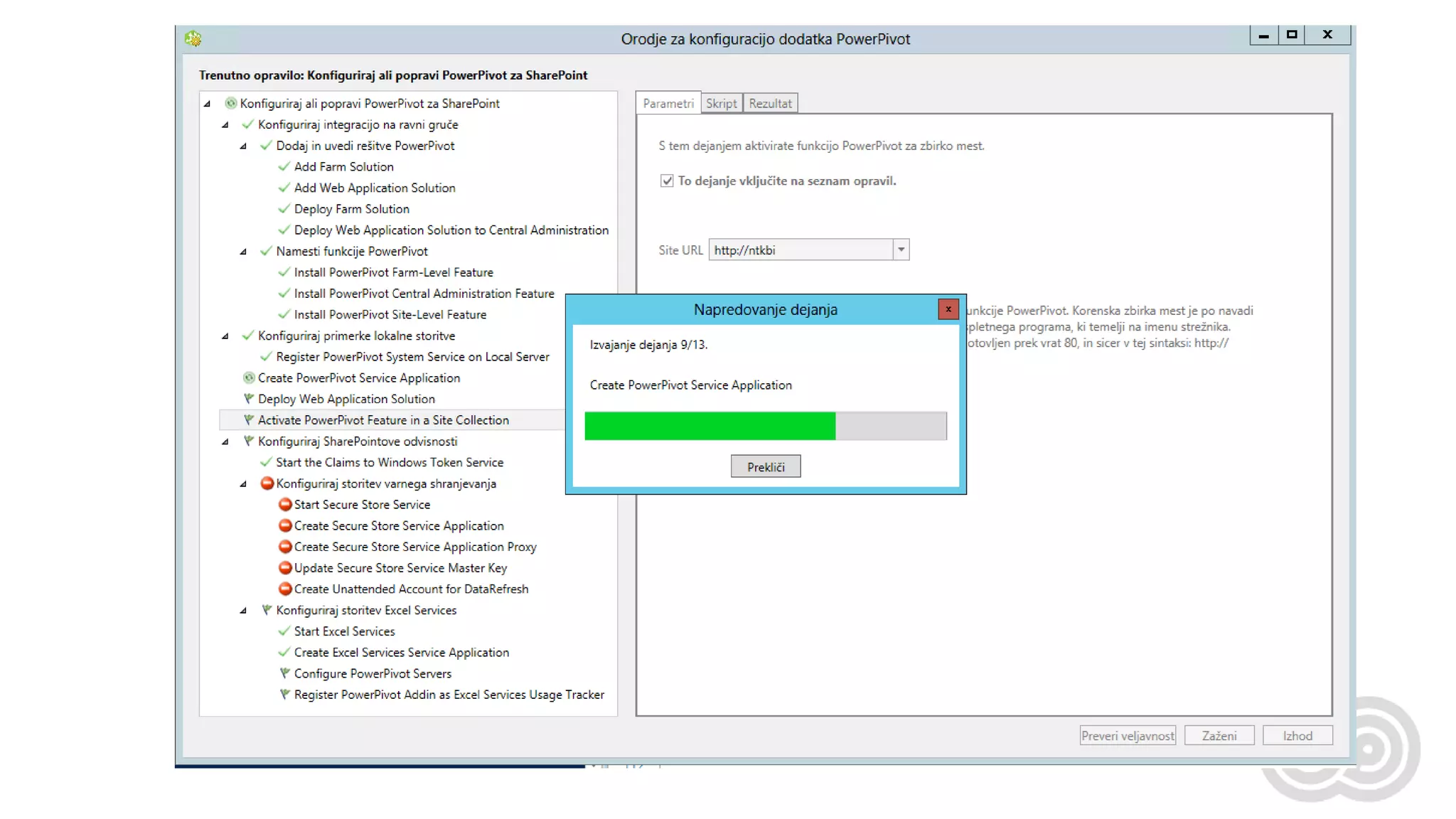Click the flag icon beside Configure PowerPivot Servers

pyautogui.click(x=284, y=673)
